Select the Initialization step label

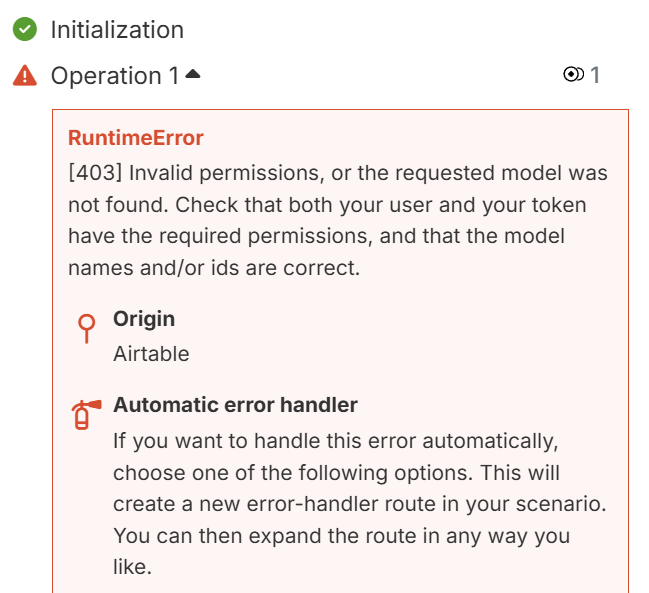coord(117,30)
